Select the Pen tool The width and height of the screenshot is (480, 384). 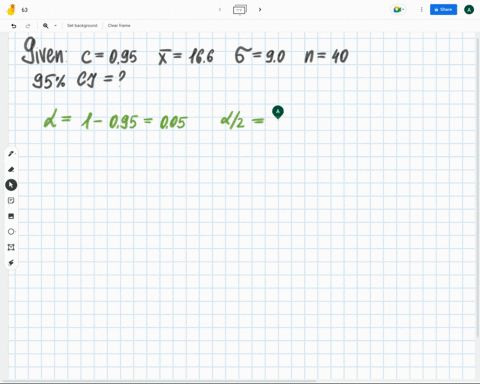pos(11,154)
